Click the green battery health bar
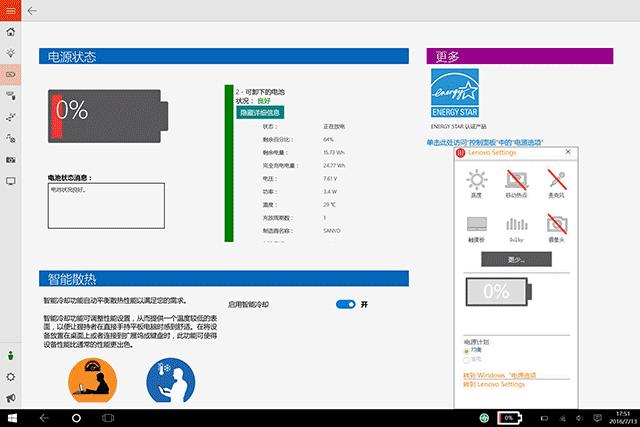Viewport: 640px width, 427px height. [229, 163]
